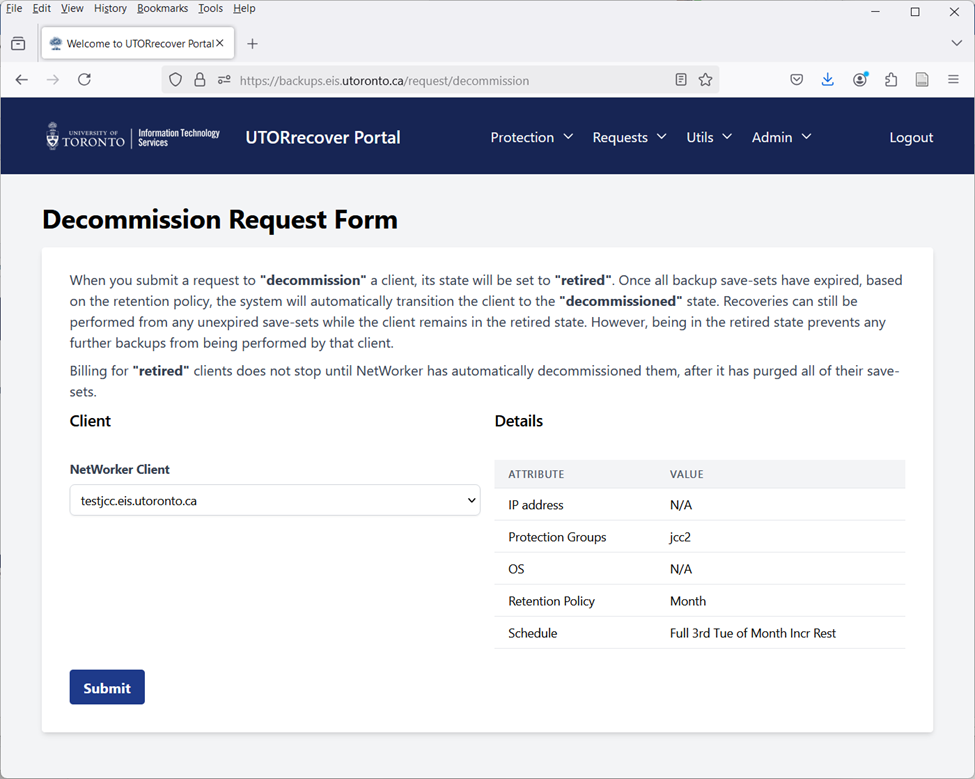The width and height of the screenshot is (975, 779).
Task: Submit the decommission request
Action: tap(107, 687)
